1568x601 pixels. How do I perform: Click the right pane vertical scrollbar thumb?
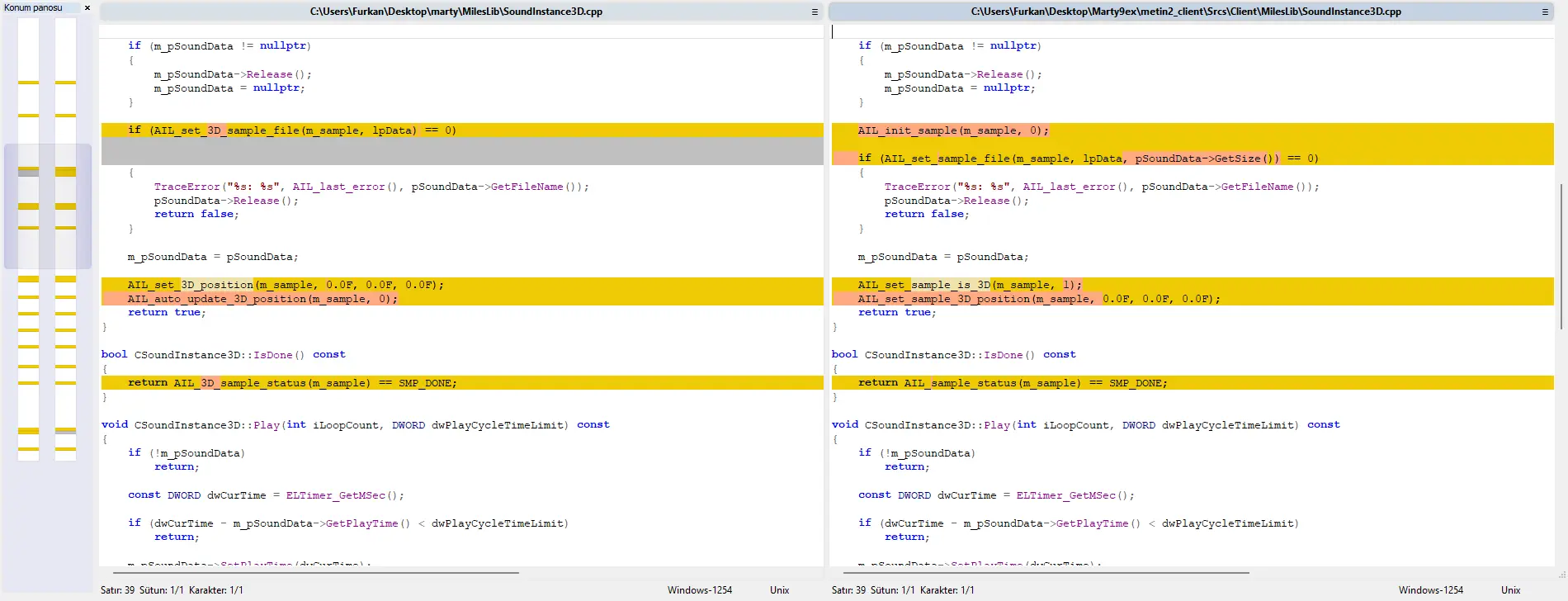[1561, 256]
